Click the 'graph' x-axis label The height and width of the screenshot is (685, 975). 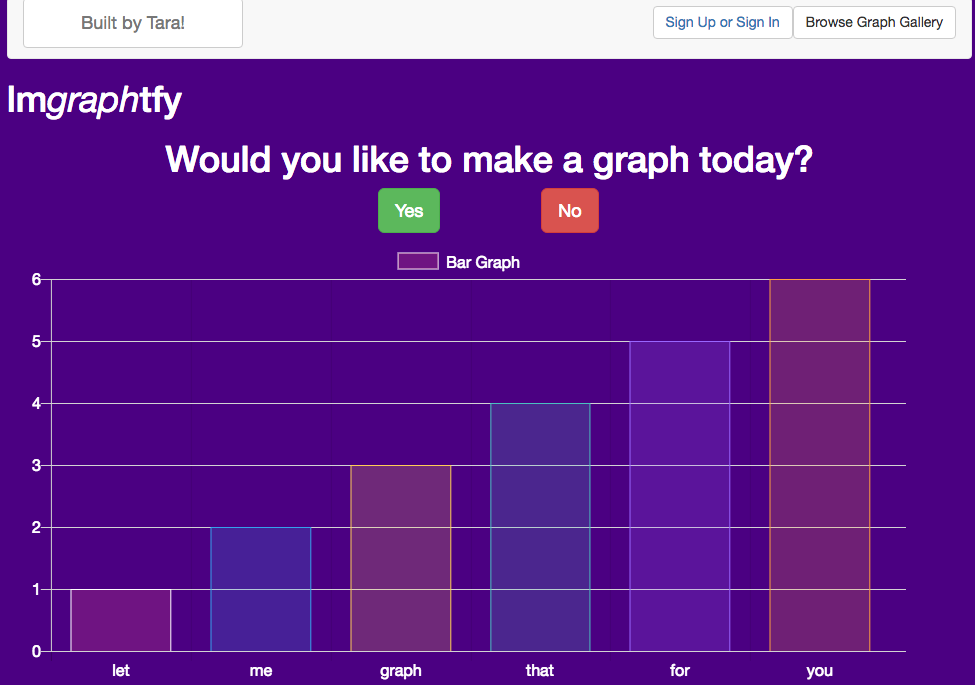400,670
